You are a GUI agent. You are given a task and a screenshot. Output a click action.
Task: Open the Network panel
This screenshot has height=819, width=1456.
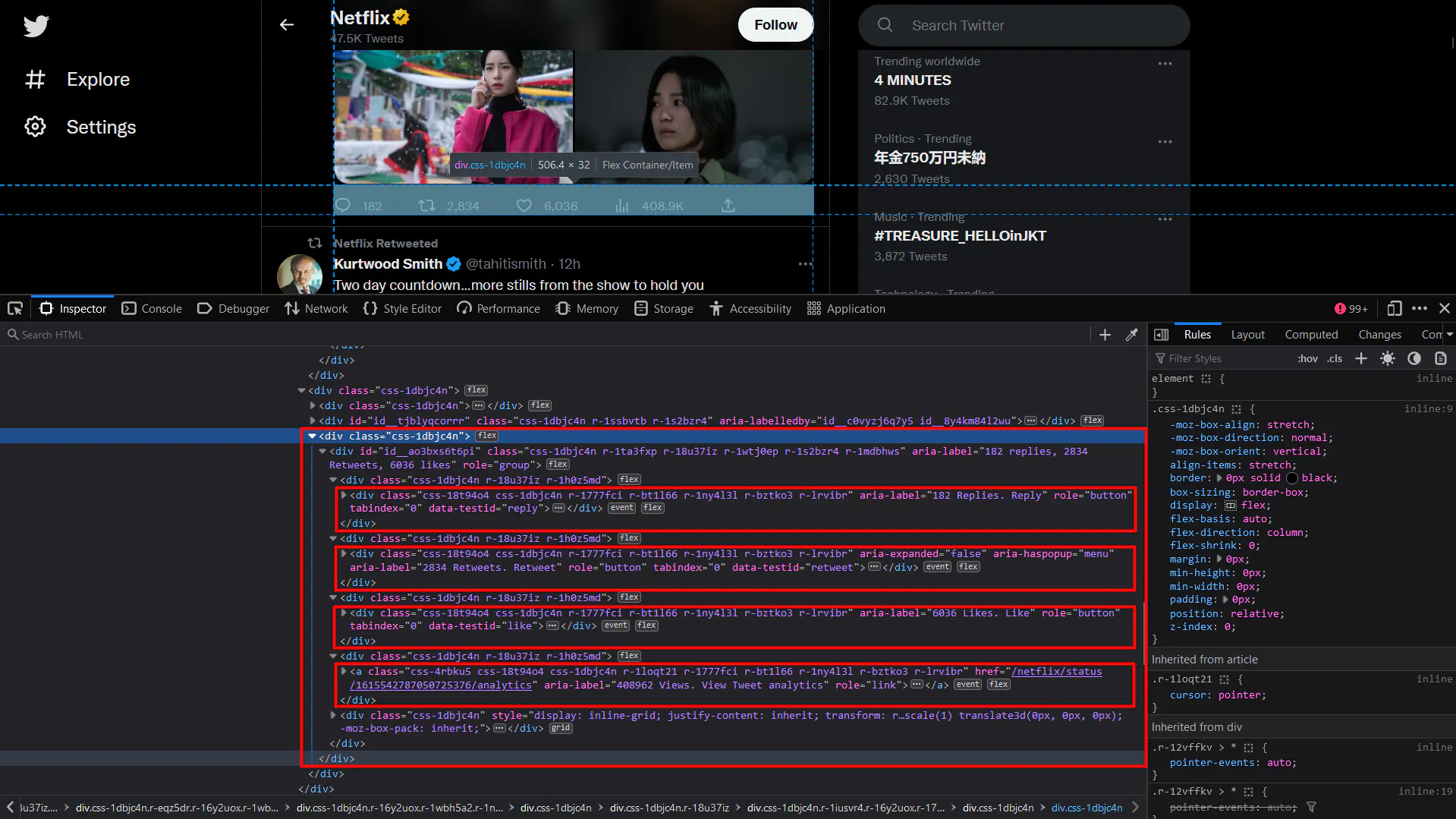(x=325, y=308)
